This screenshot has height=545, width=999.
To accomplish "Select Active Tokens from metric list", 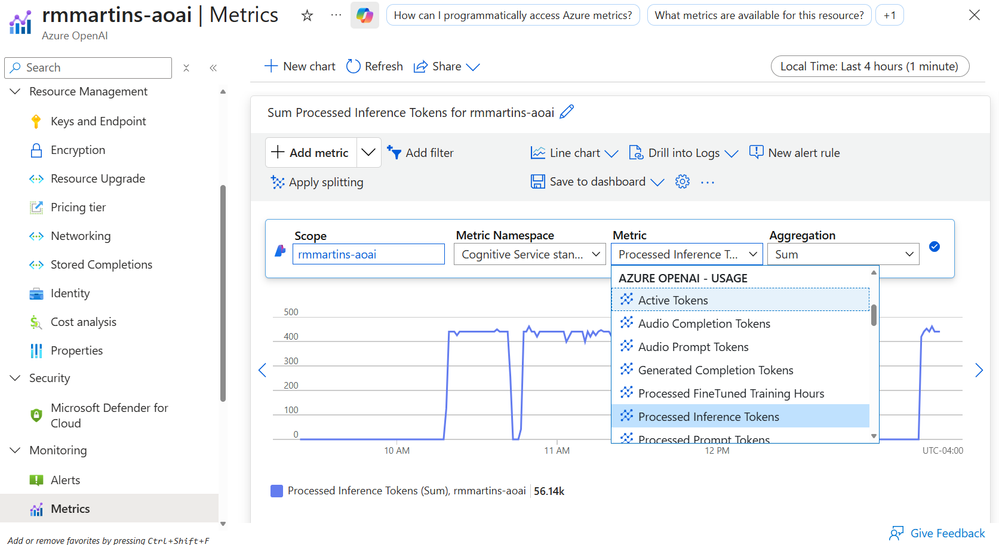I will tap(672, 300).
